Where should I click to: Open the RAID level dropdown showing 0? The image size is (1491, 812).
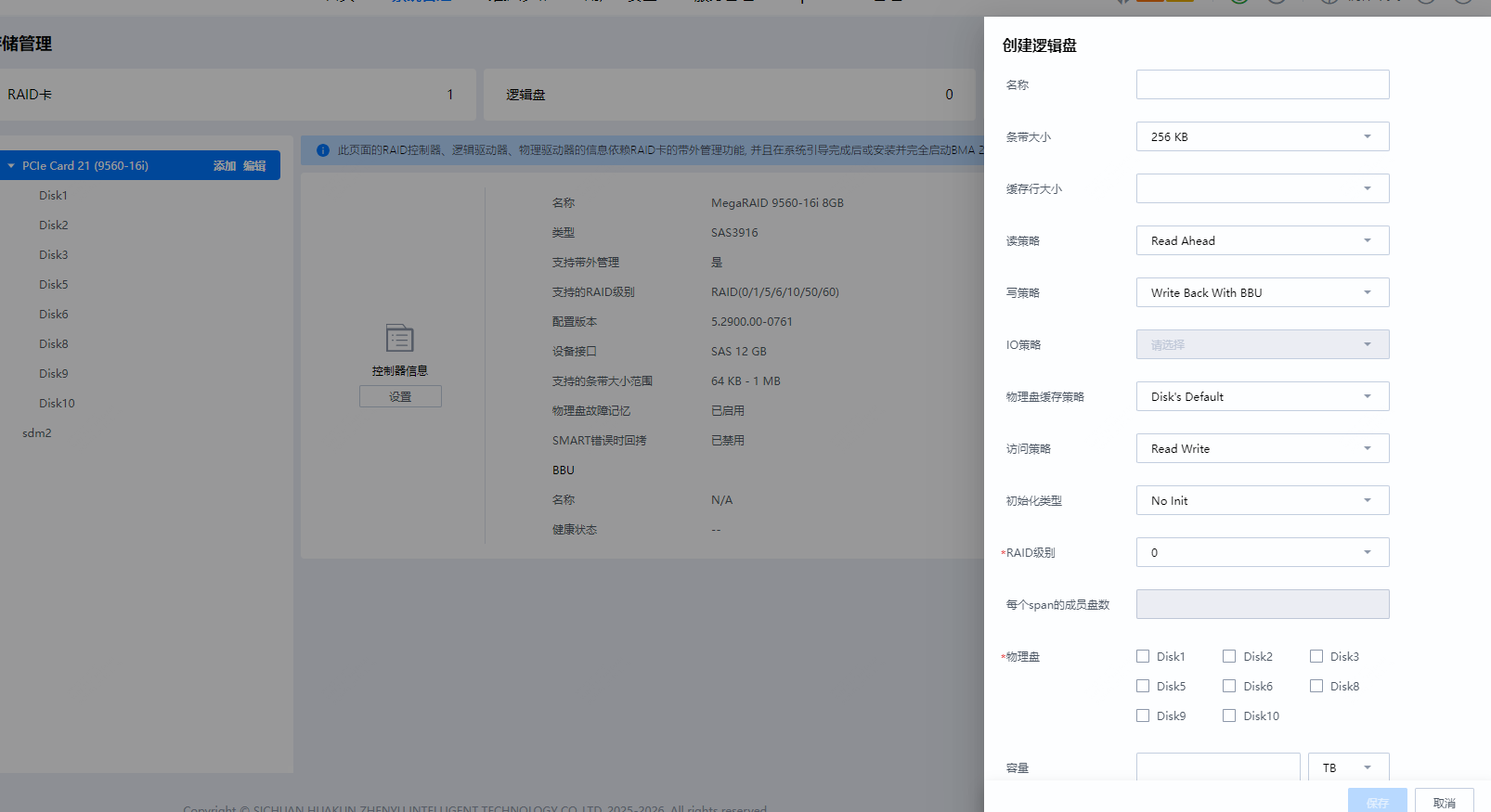point(1263,552)
